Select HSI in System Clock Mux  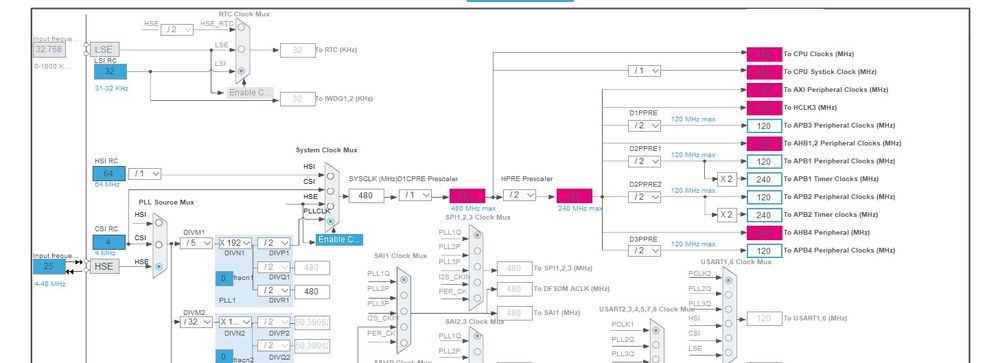330,176
